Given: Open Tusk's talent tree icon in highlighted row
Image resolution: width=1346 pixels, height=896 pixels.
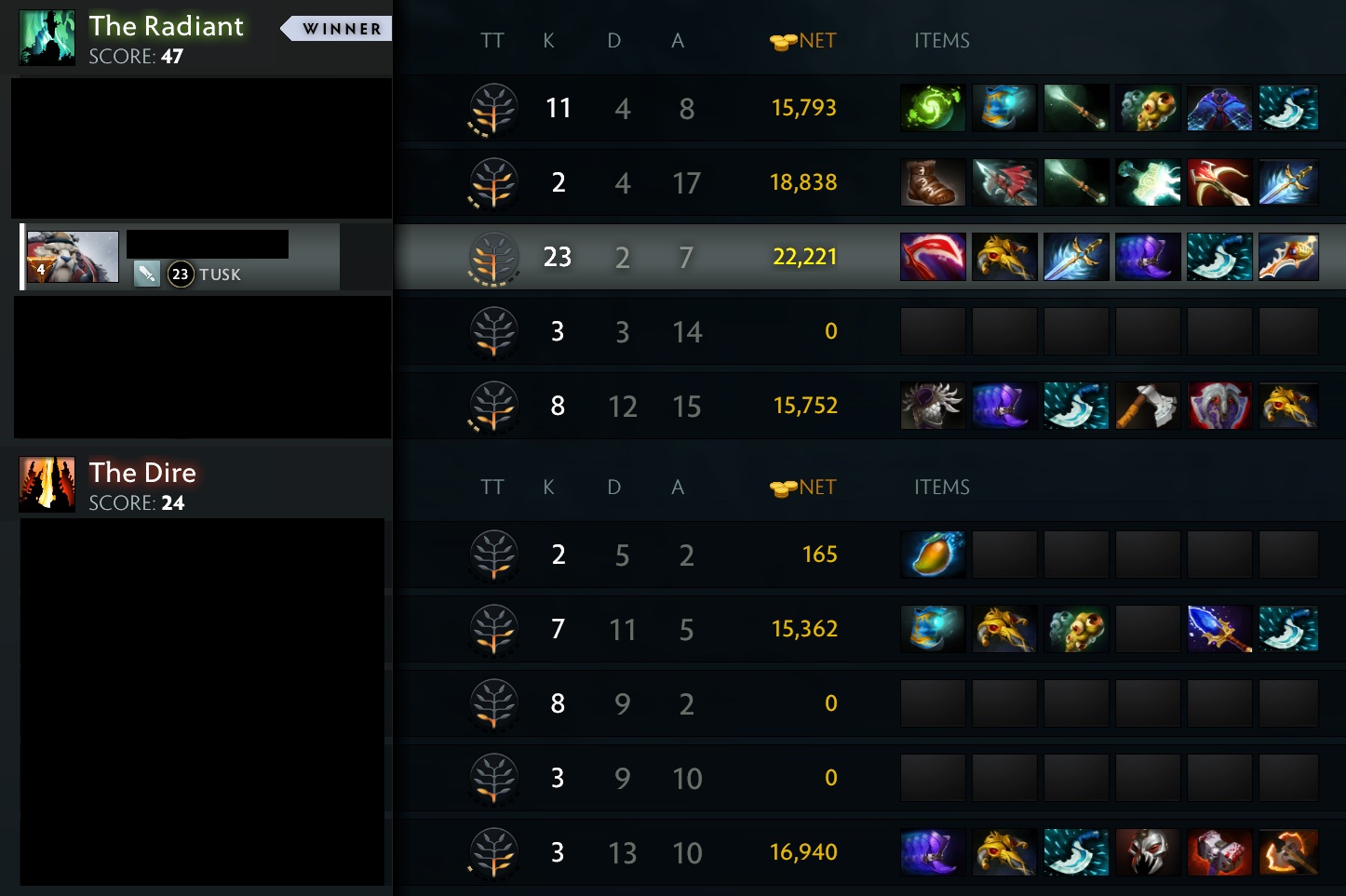Looking at the screenshot, I should coord(493,258).
